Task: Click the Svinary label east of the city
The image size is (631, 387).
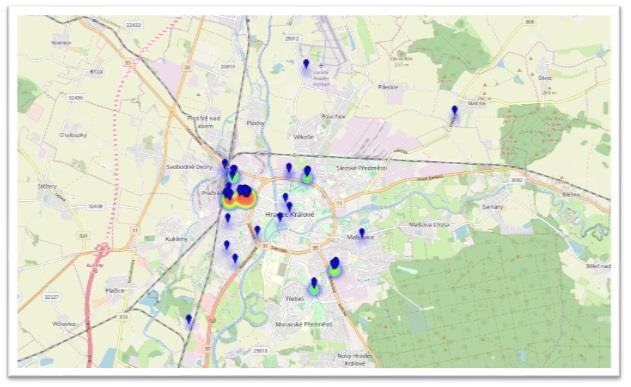Action: point(493,207)
